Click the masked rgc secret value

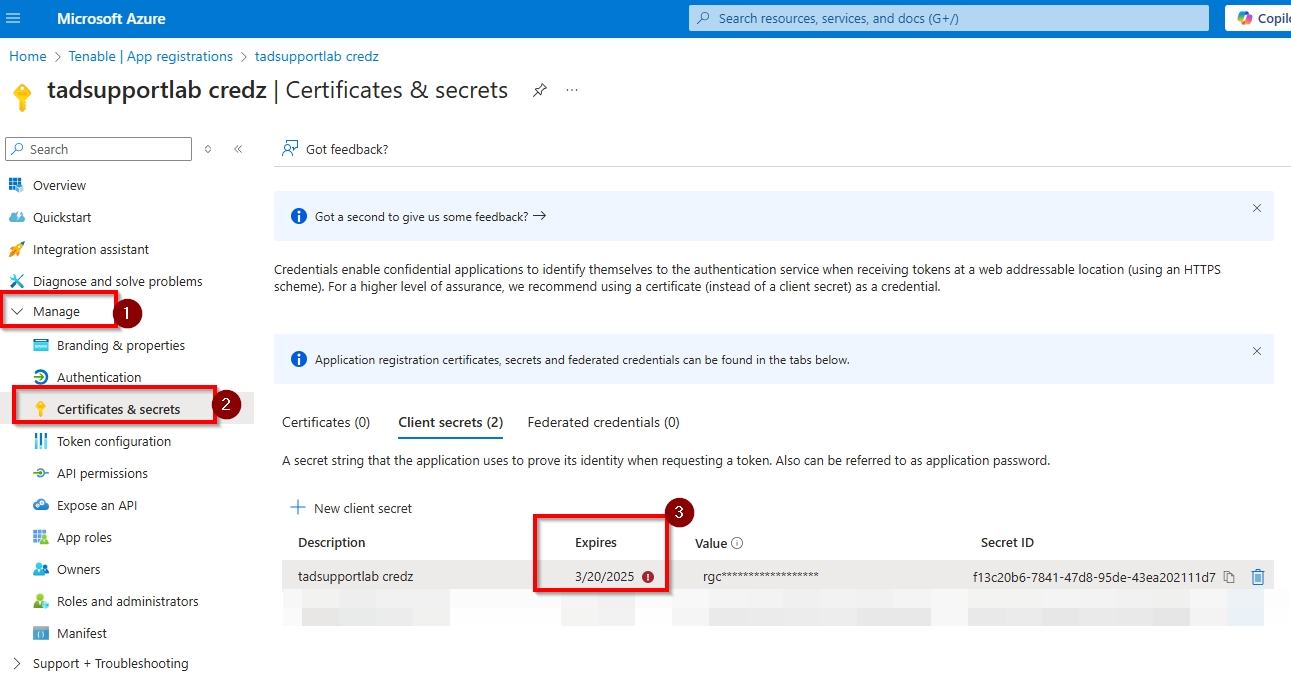tap(760, 576)
